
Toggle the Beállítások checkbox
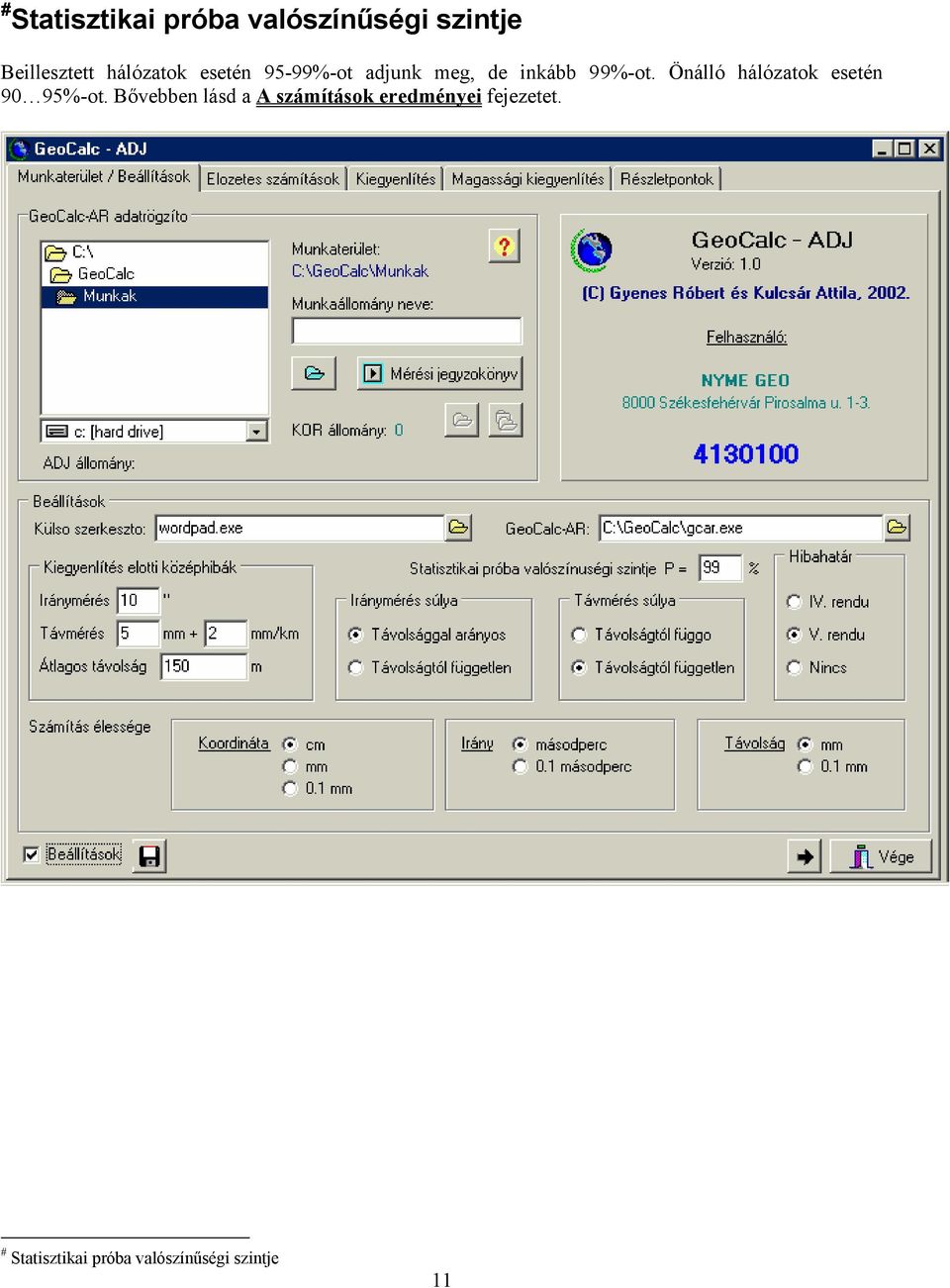coord(32,854)
